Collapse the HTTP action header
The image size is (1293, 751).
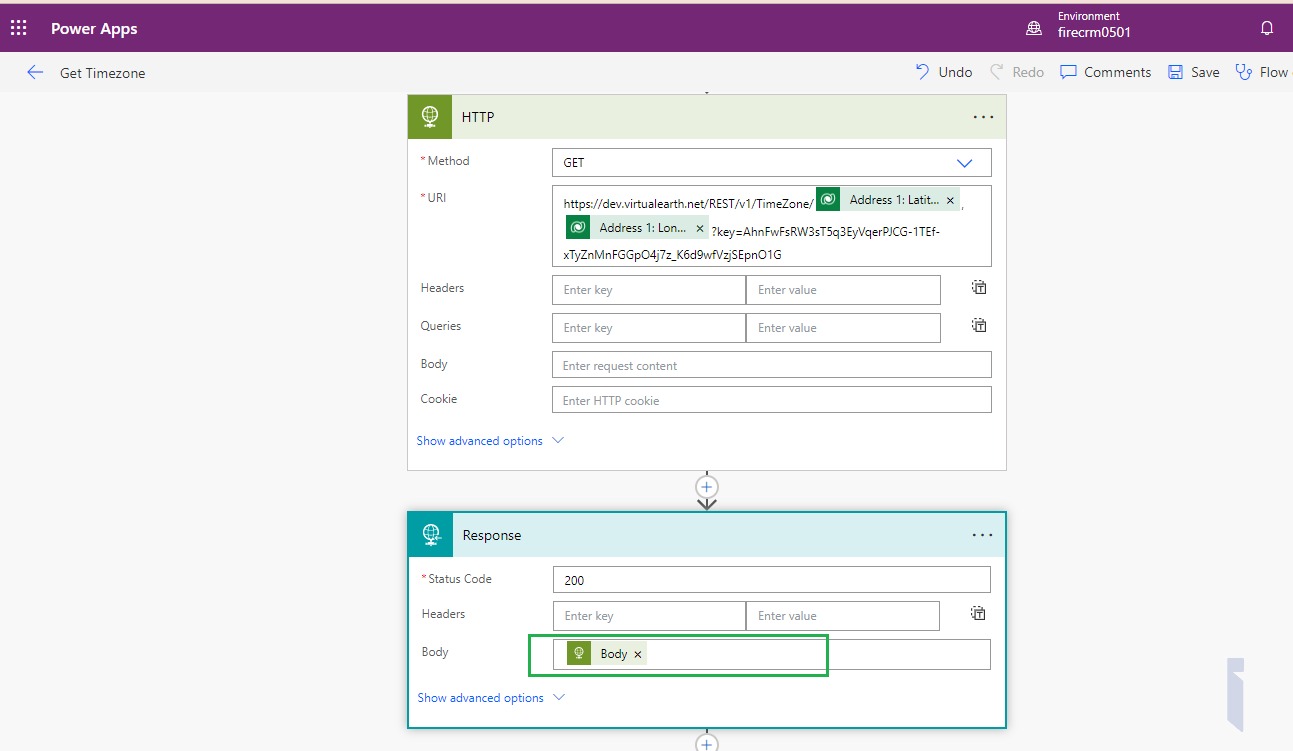pos(706,117)
